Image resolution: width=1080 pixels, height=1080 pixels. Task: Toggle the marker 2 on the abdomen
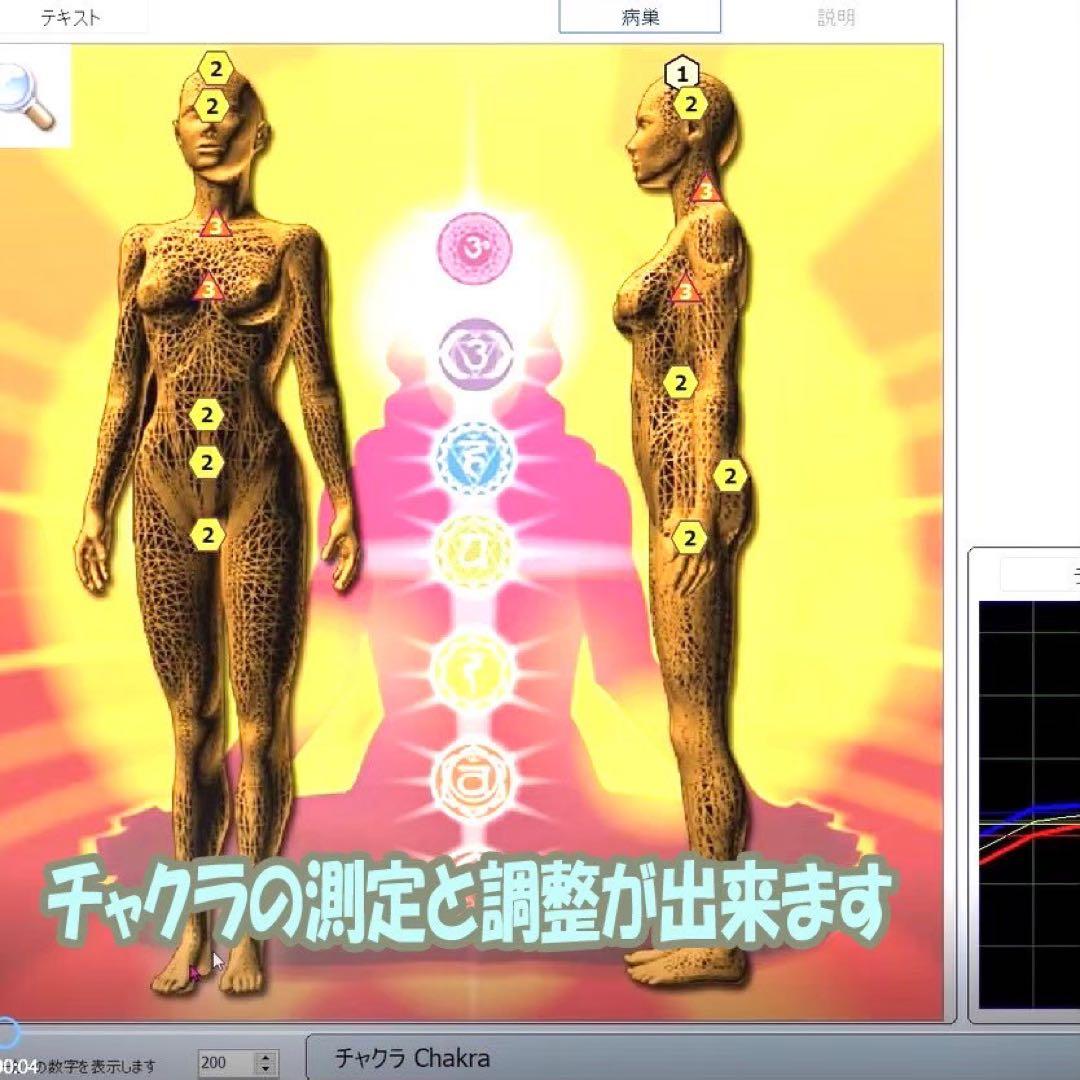[x=205, y=413]
